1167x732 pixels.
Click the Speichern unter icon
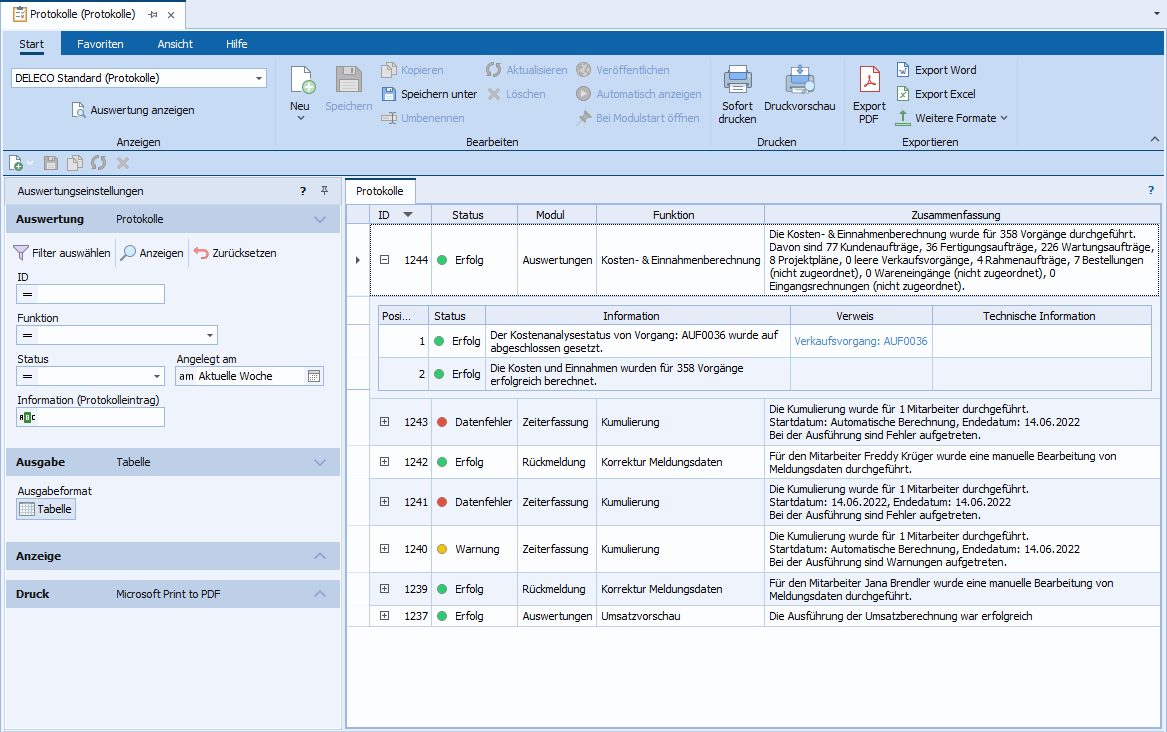[x=389, y=94]
